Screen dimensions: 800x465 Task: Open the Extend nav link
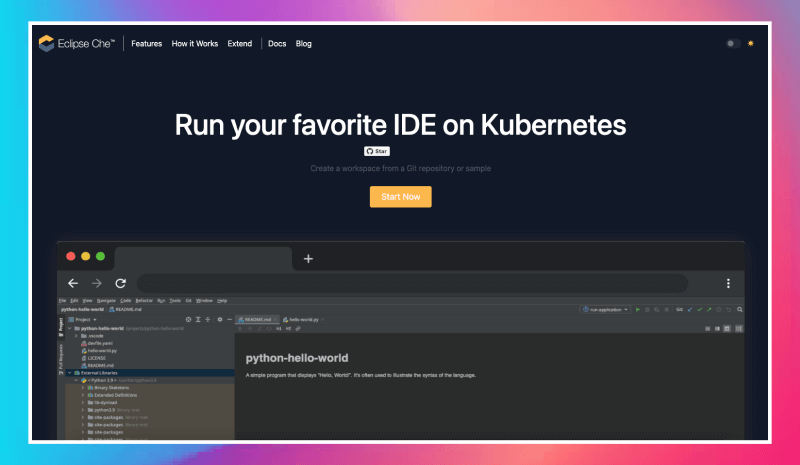(240, 43)
